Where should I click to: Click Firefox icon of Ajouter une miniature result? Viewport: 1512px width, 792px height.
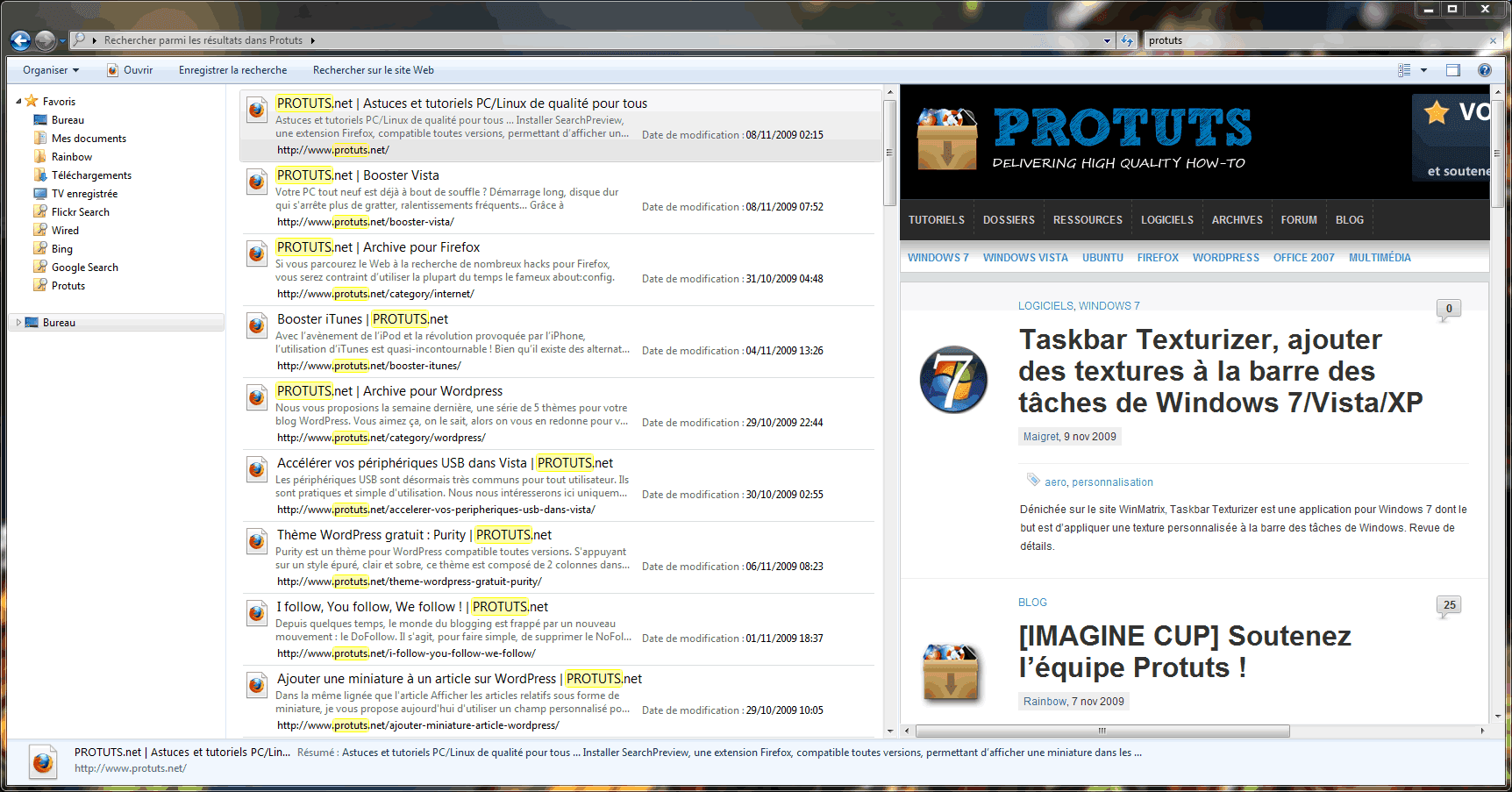257,685
